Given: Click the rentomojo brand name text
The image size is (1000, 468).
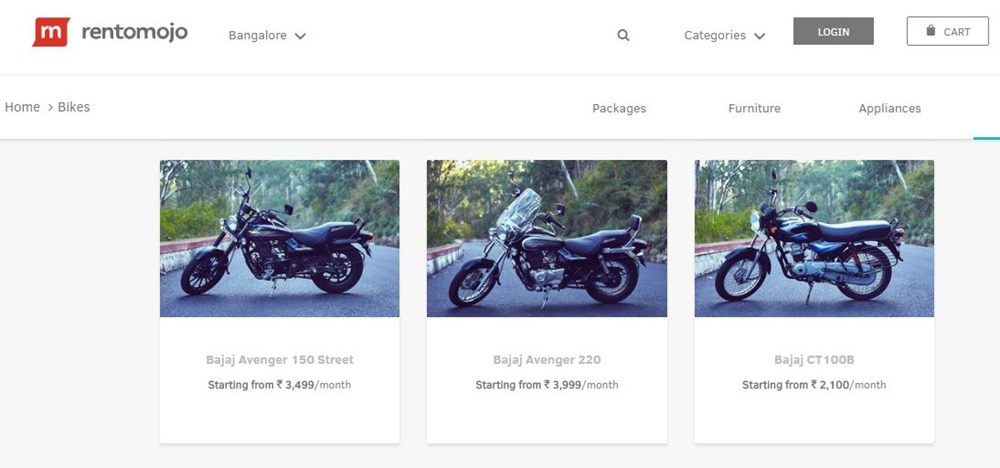Looking at the screenshot, I should pyautogui.click(x=134, y=33).
